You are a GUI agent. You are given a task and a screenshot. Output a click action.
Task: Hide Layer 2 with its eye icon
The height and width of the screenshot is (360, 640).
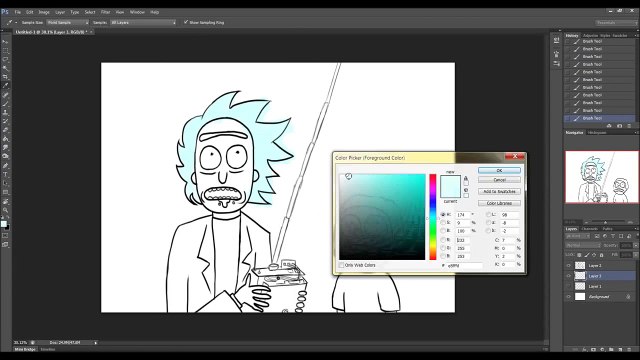click(569, 265)
